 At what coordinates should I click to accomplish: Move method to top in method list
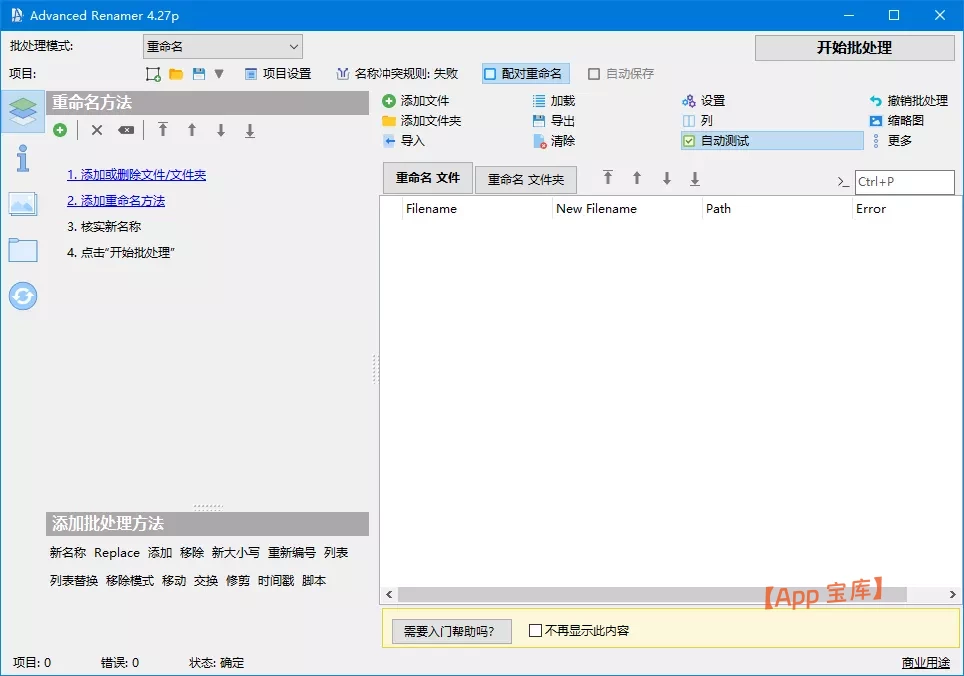point(163,130)
